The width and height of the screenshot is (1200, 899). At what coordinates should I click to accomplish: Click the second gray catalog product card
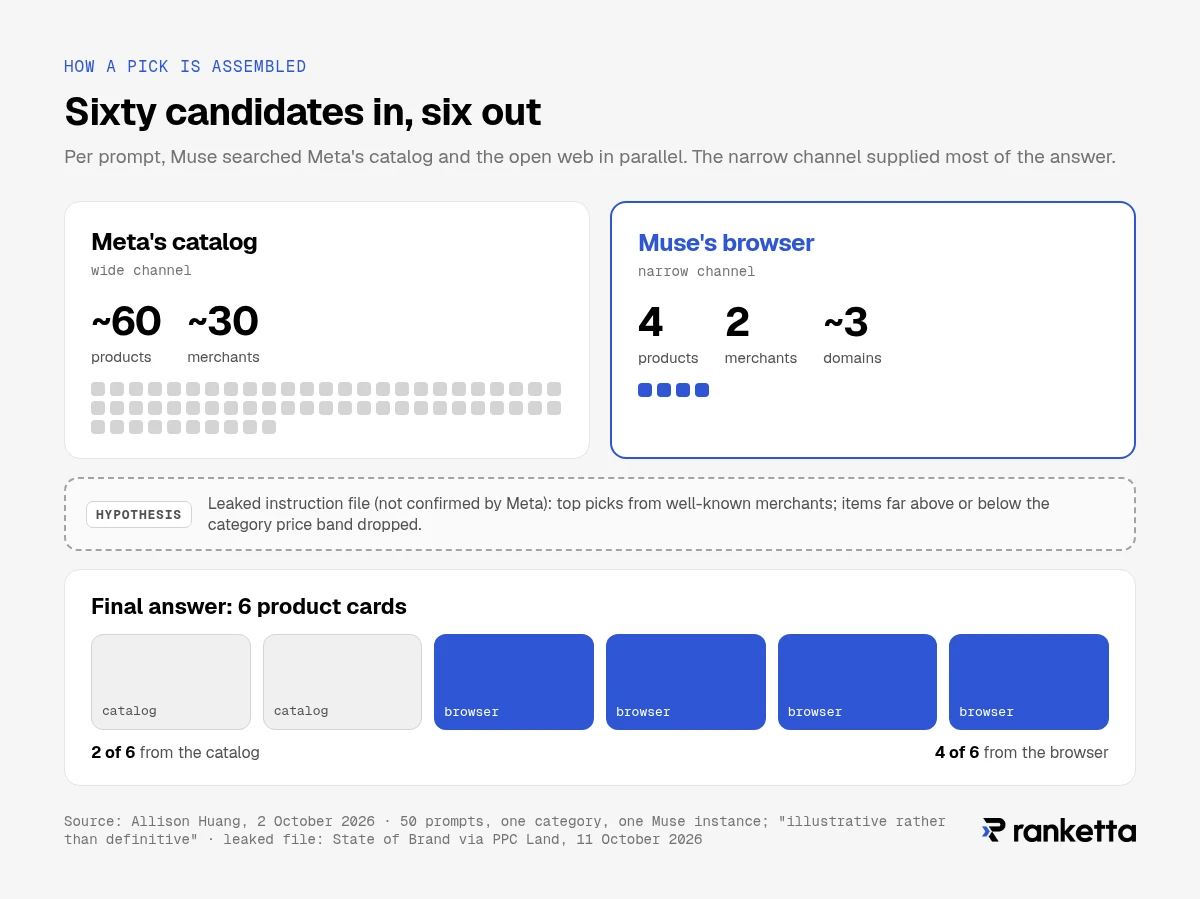(x=342, y=682)
